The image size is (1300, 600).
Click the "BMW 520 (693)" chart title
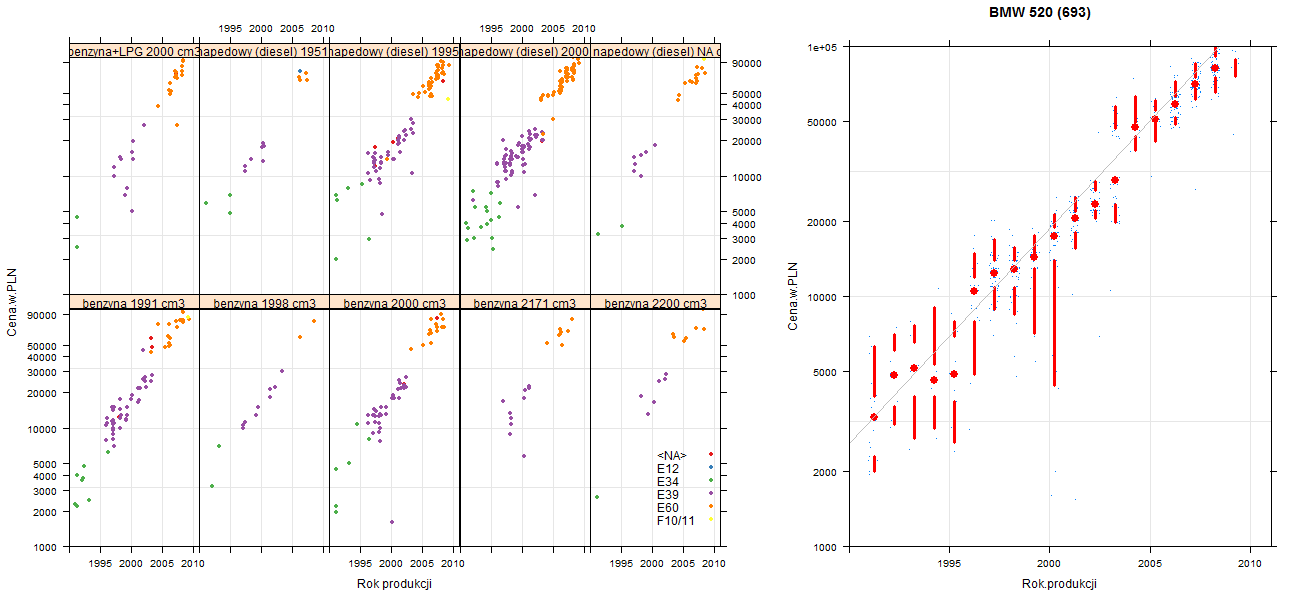(1040, 14)
